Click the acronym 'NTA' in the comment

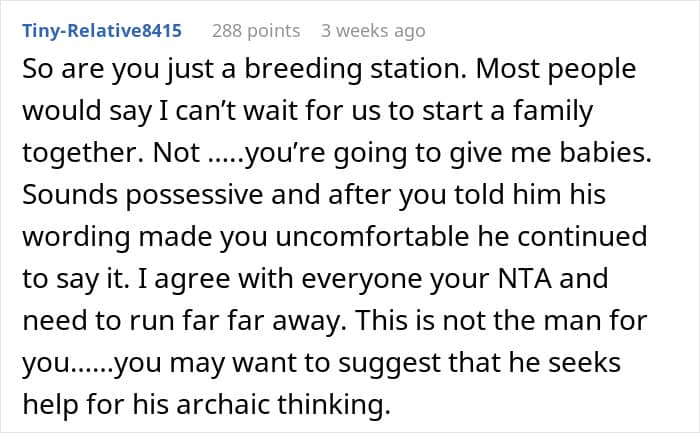point(524,279)
